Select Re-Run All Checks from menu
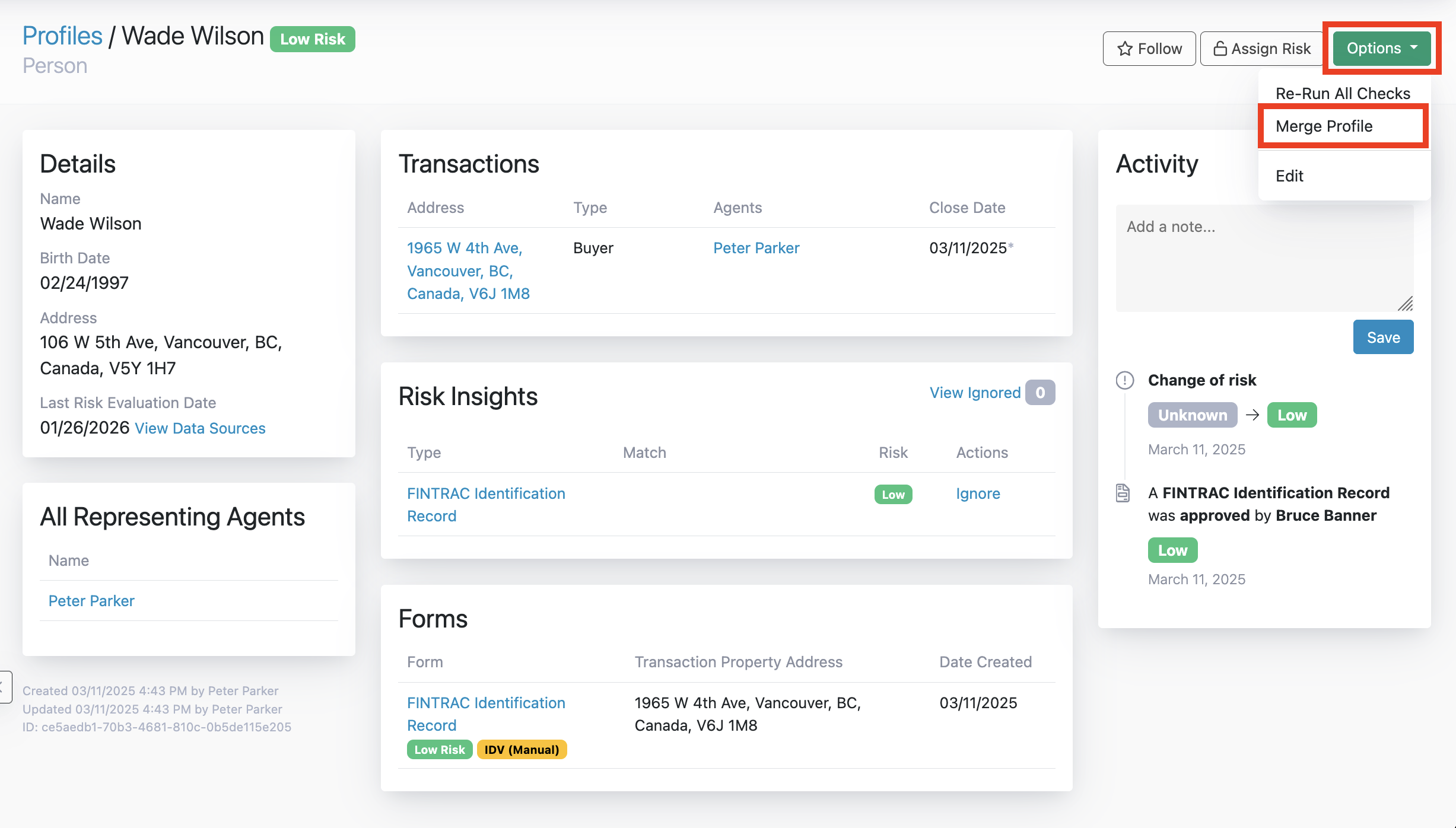The image size is (1456, 828). 1342,94
